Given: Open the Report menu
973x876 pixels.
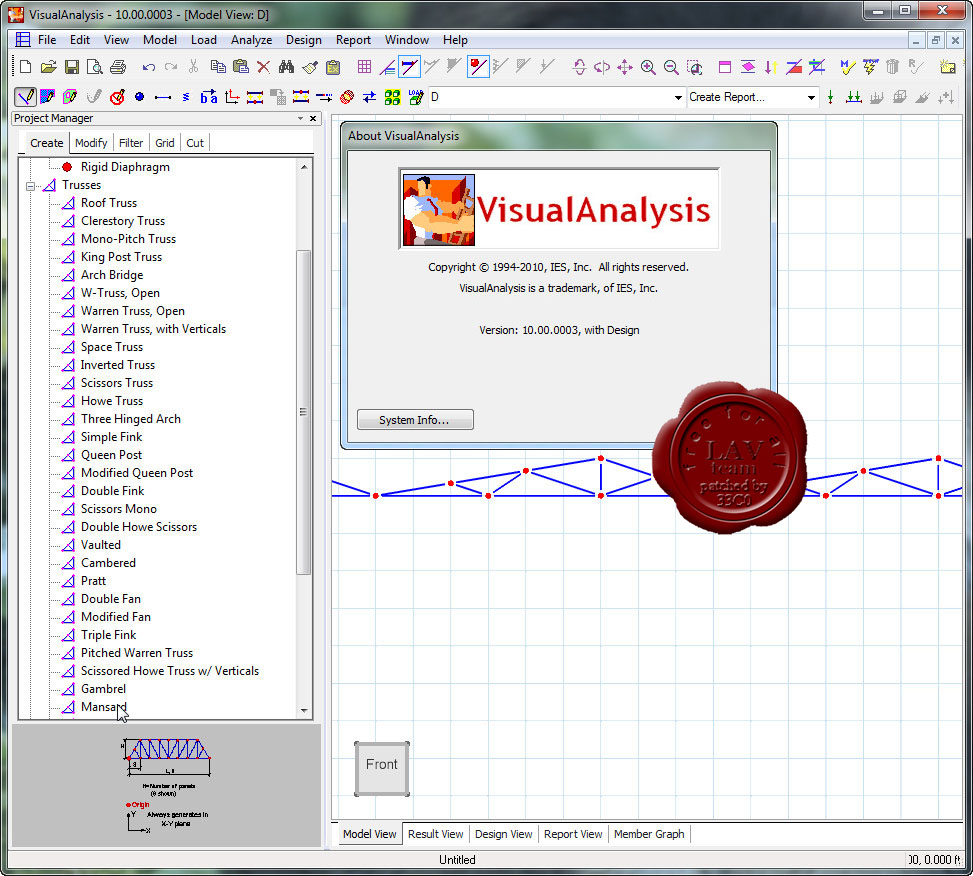Looking at the screenshot, I should (x=353, y=40).
